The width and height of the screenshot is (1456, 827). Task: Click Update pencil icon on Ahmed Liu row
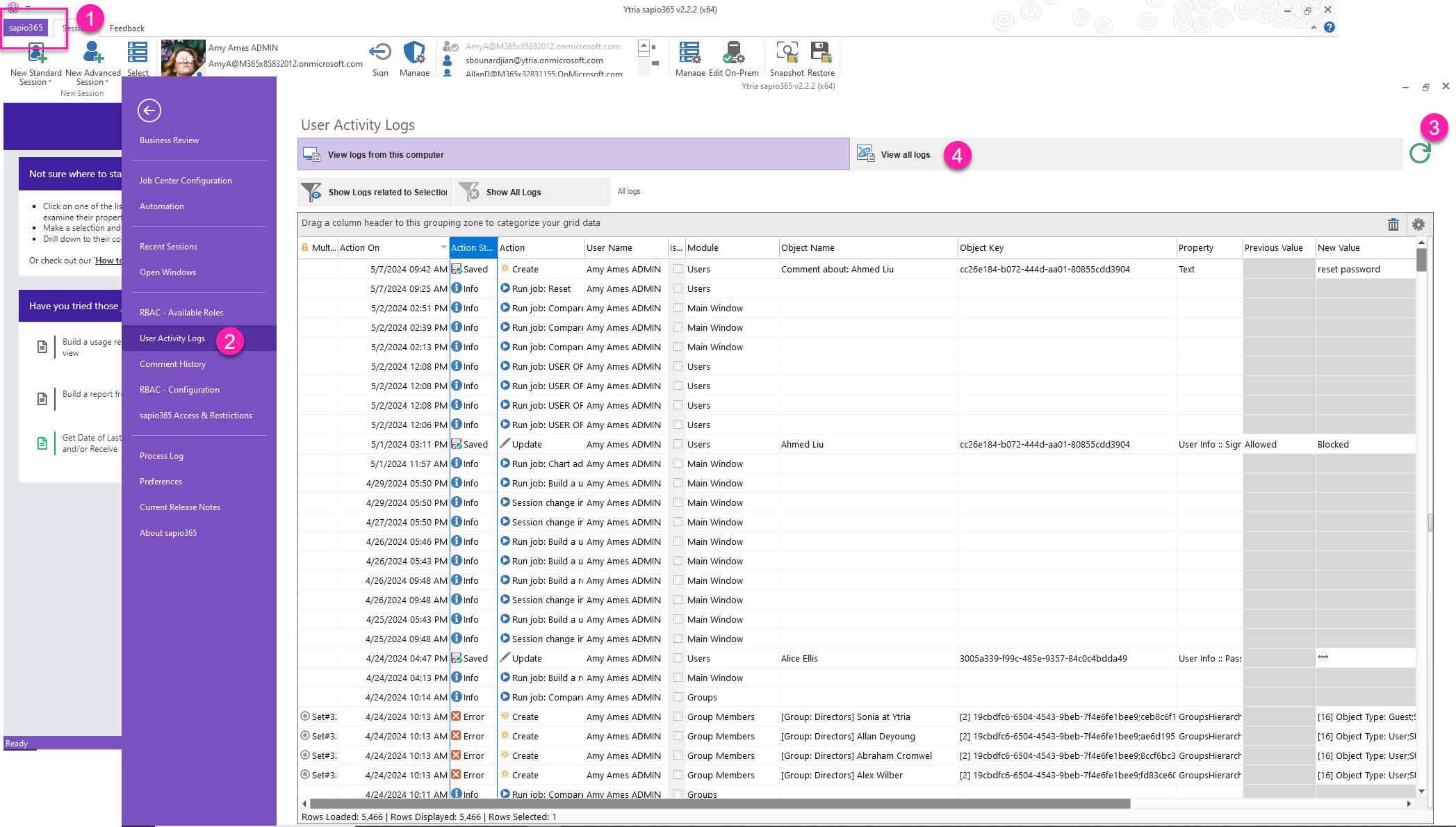tap(505, 443)
